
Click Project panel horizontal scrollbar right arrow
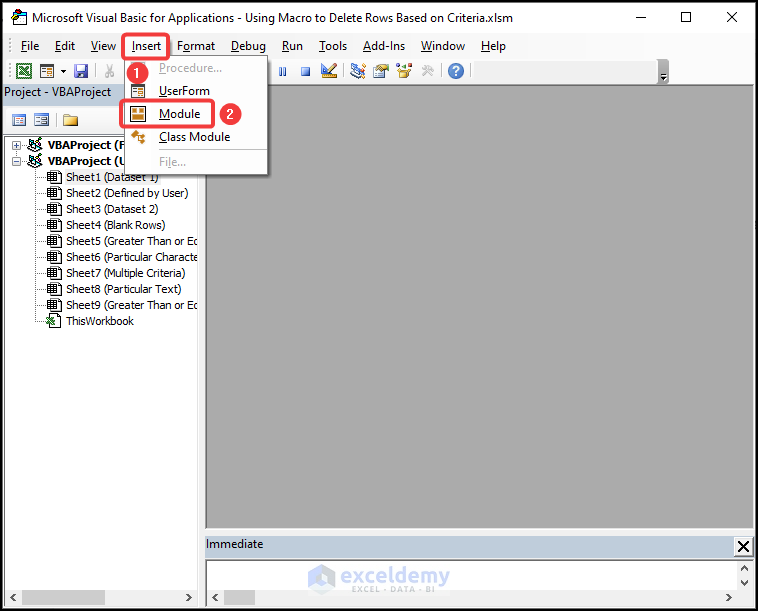coord(189,597)
